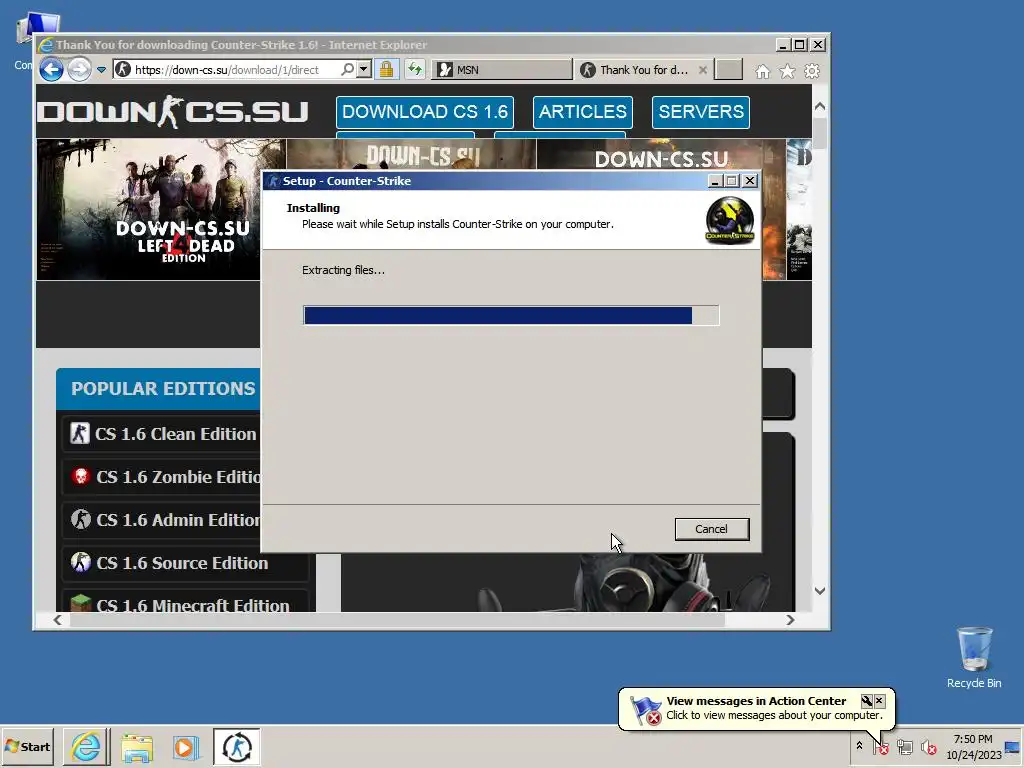Select the Recycle Bin desktop icon

coord(974,658)
